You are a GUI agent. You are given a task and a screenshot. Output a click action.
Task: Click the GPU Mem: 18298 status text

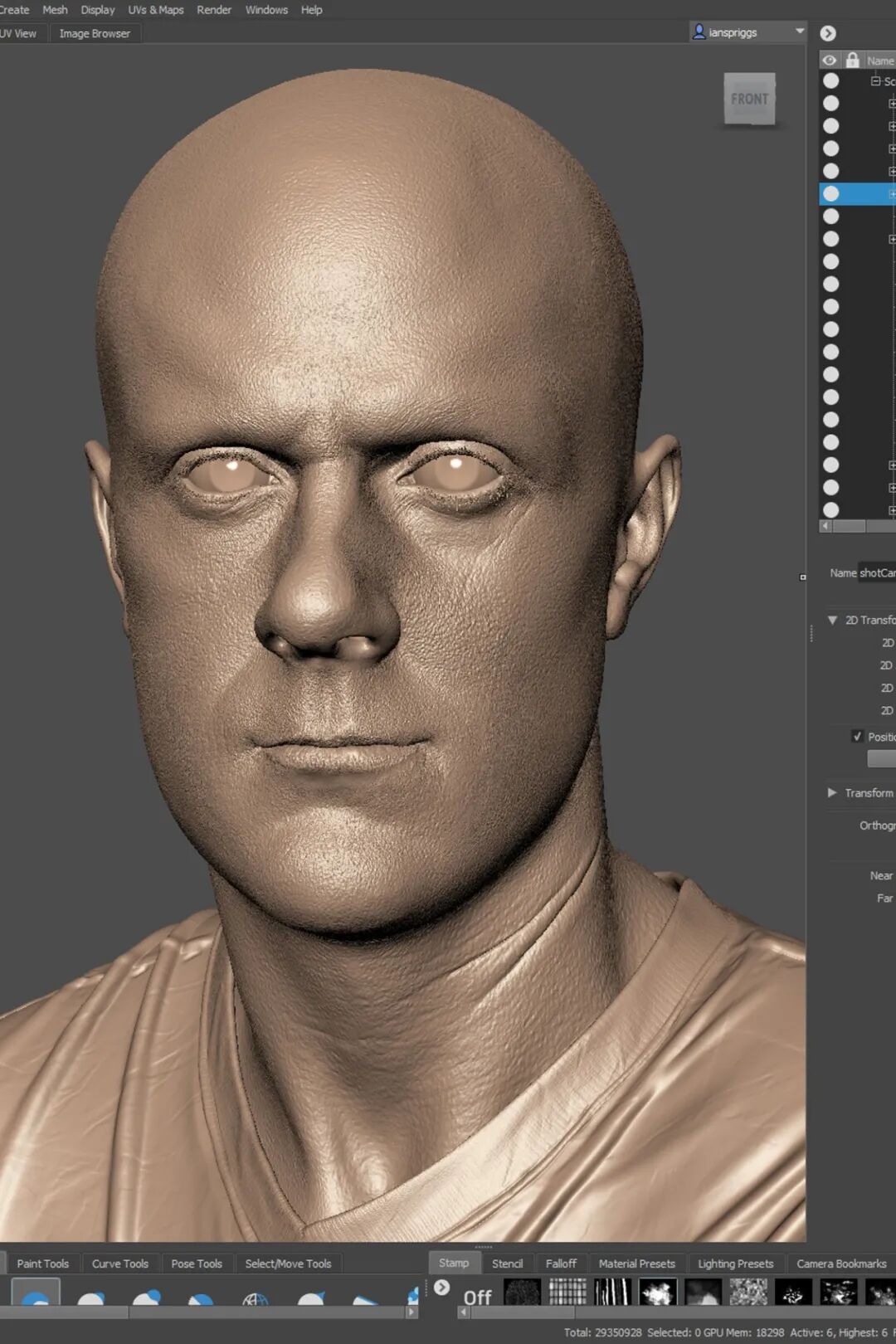743,1332
